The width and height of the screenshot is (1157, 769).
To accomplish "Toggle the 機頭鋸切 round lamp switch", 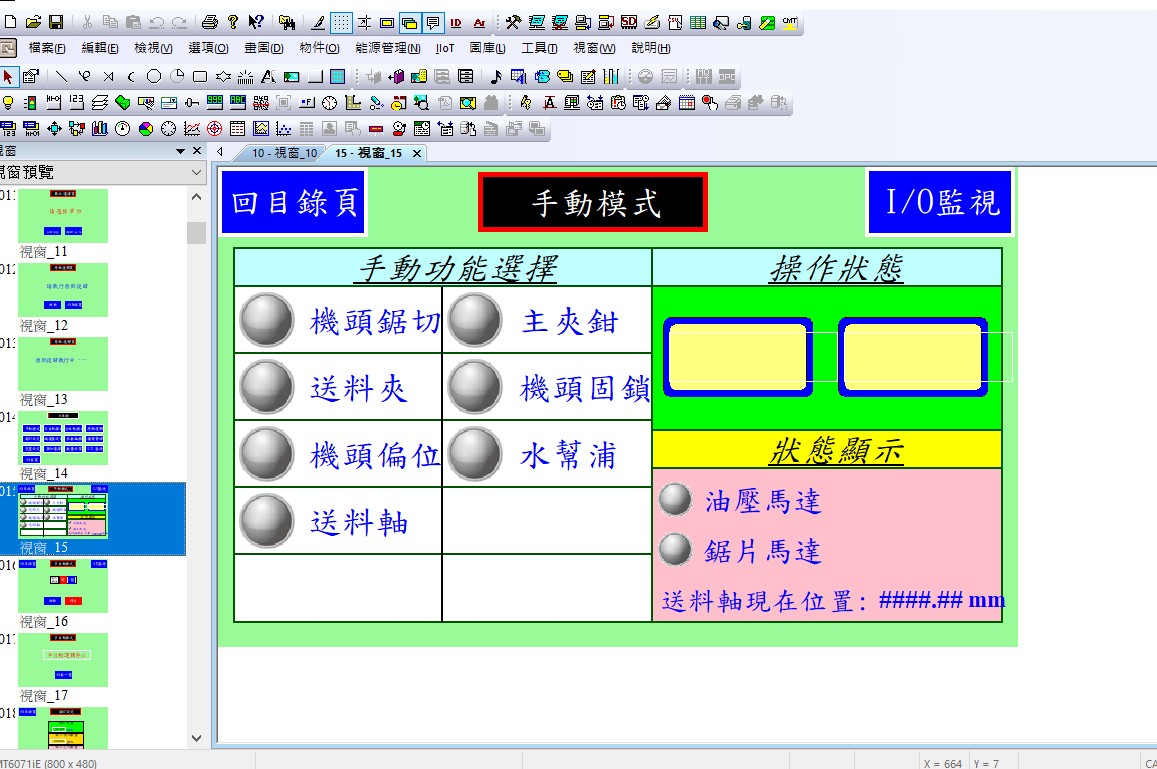I will 267,321.
